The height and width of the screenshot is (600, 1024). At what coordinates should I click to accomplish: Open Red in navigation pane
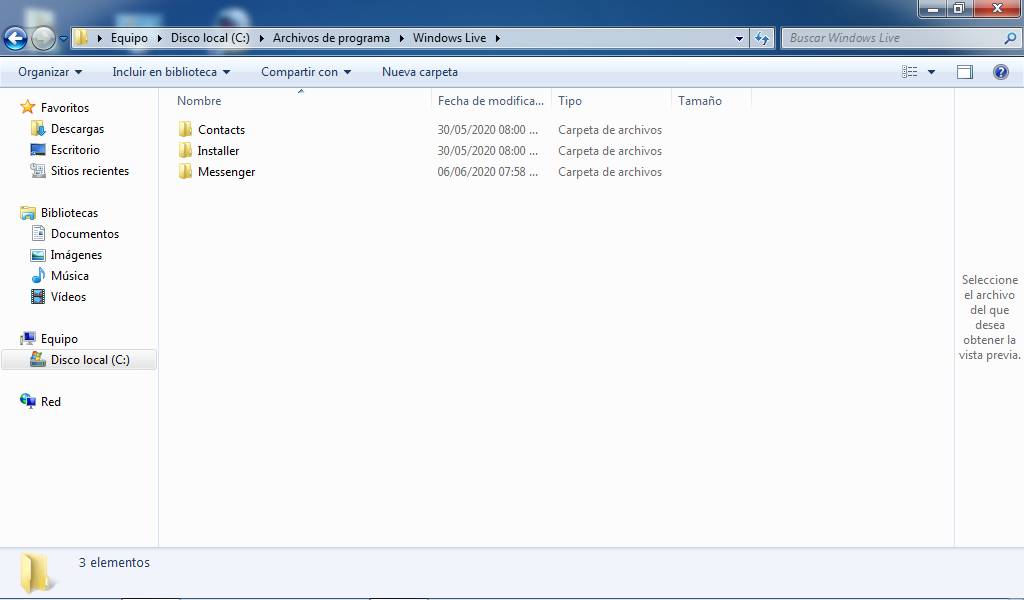coord(51,402)
